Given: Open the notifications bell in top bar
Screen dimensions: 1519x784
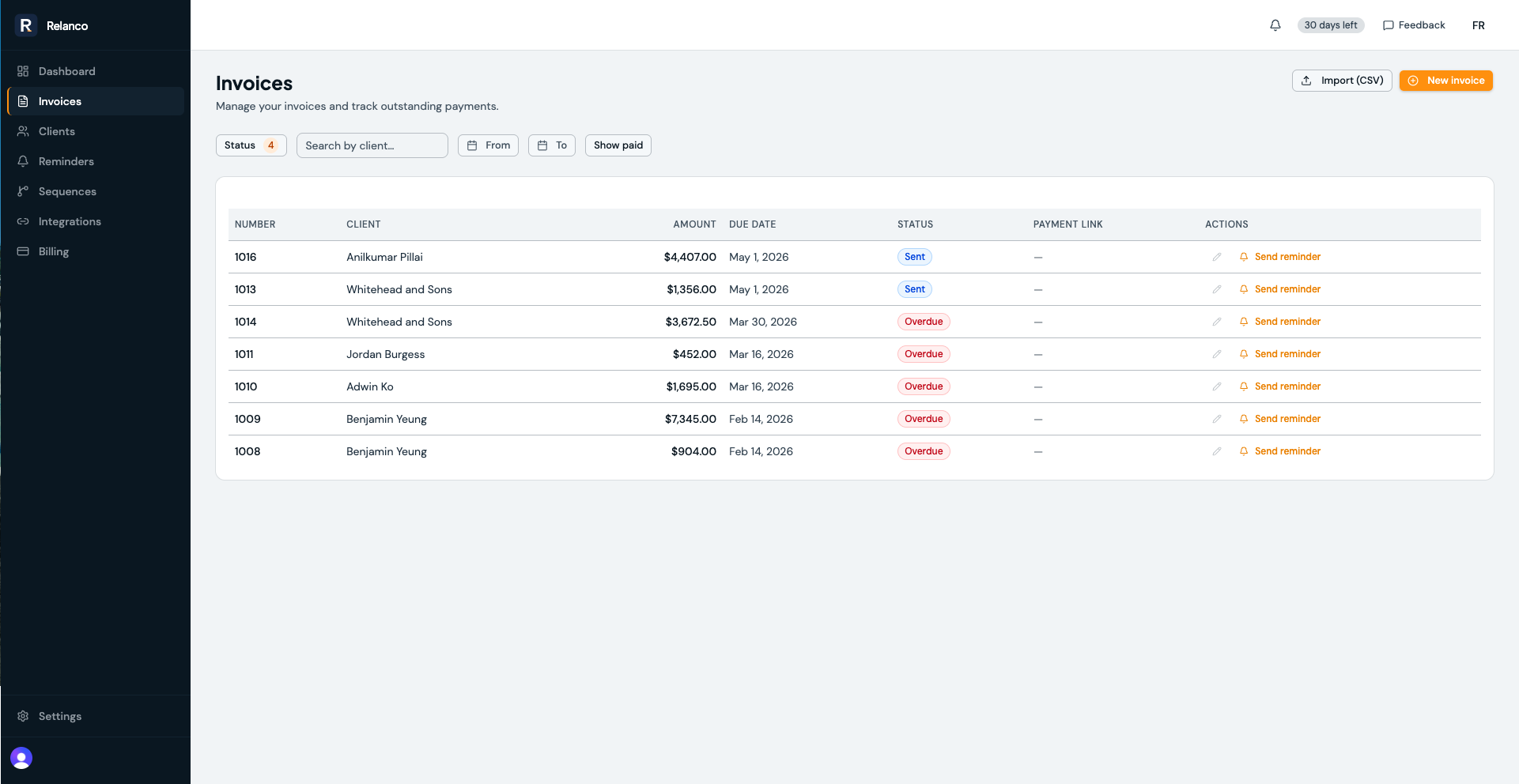Looking at the screenshot, I should (x=1275, y=25).
